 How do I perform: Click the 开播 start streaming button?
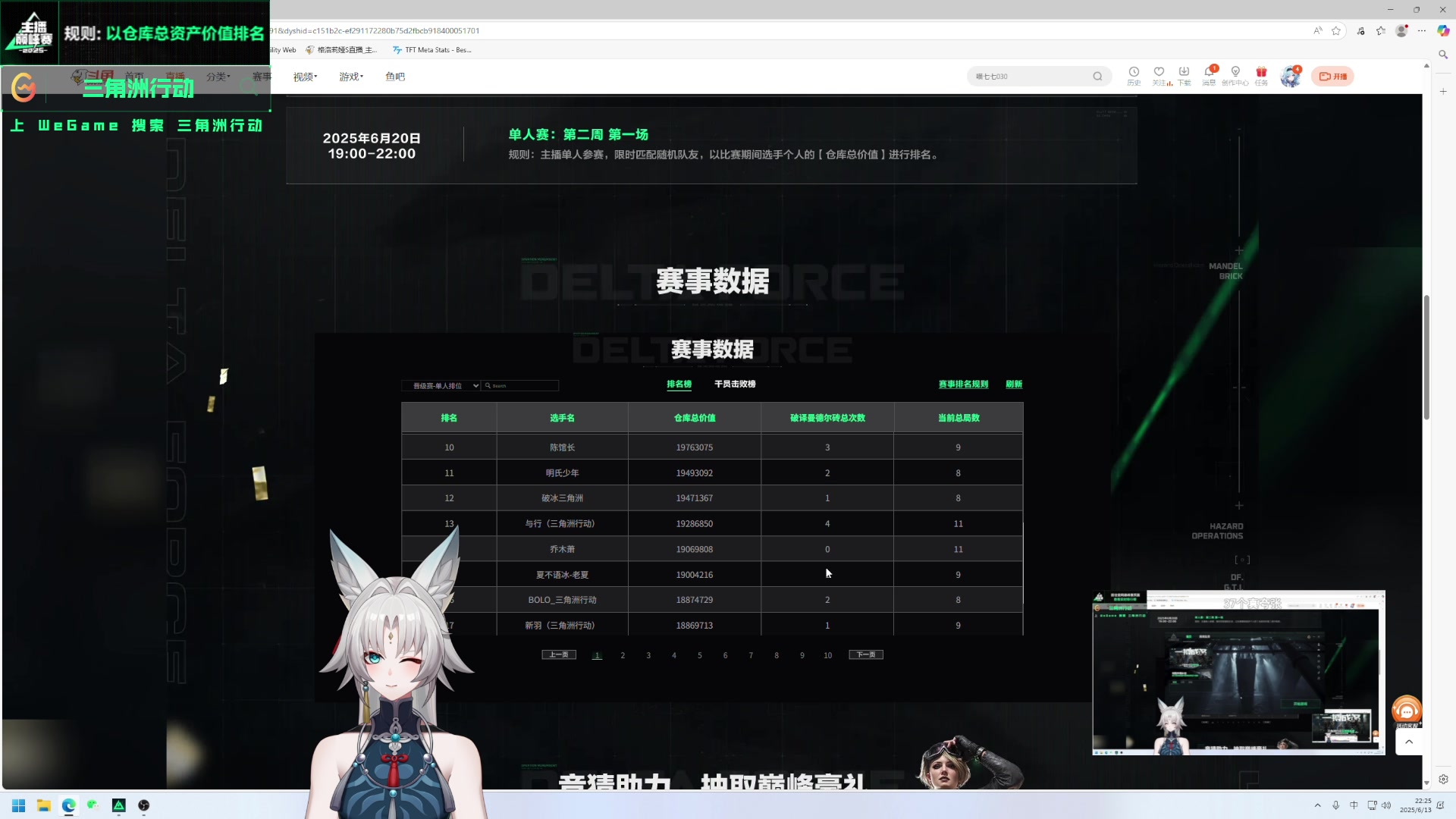[1333, 77]
